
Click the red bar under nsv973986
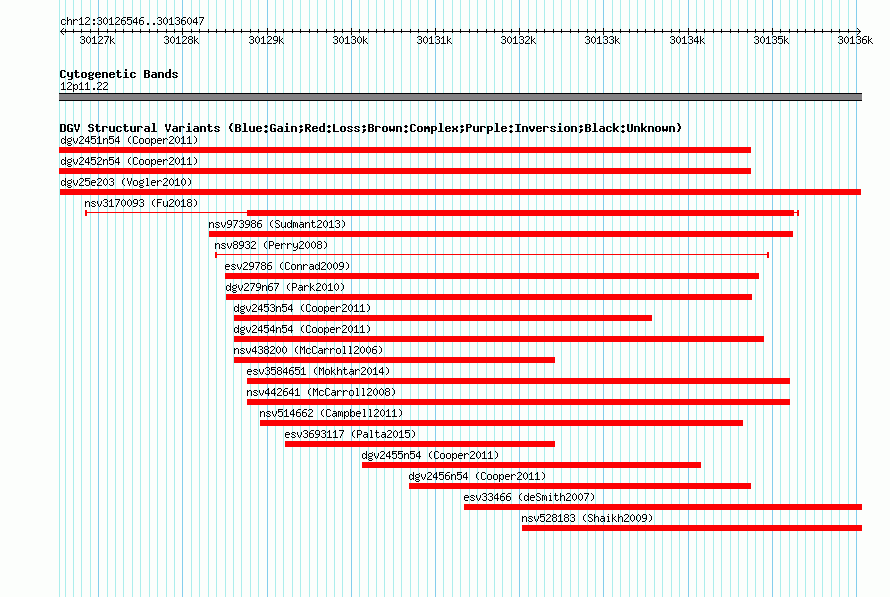pos(501,234)
